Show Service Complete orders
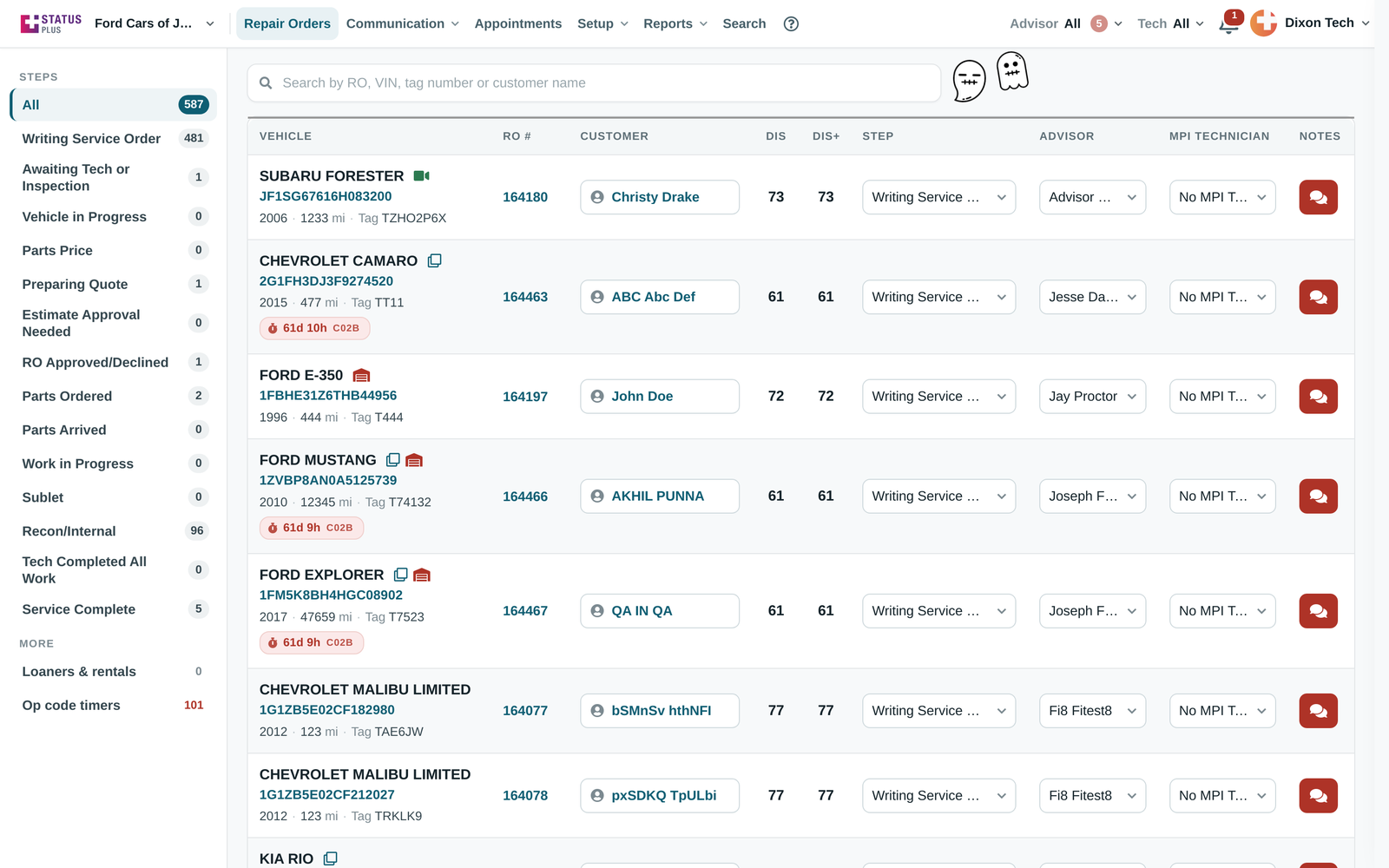This screenshot has width=1389, height=868. pyautogui.click(x=114, y=609)
